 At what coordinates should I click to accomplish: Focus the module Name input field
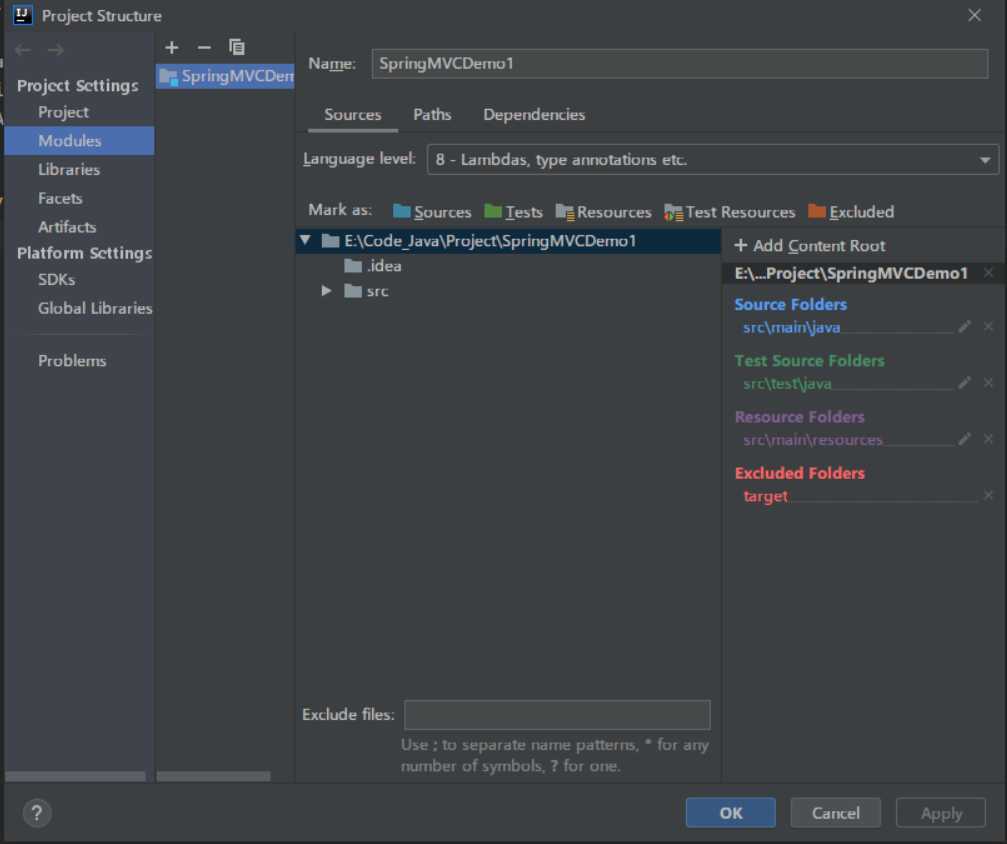tap(679, 64)
